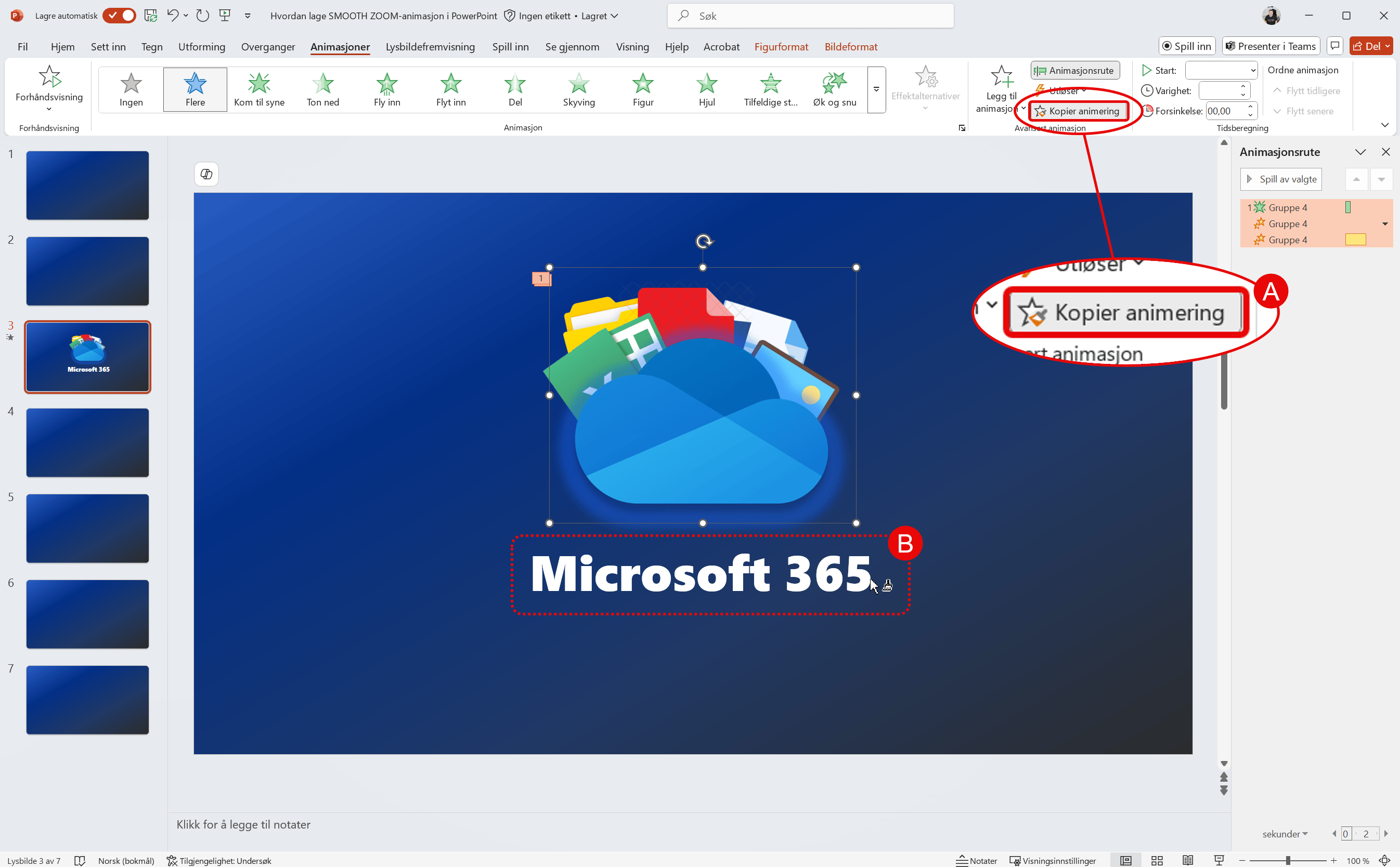1400x867 pixels.
Task: Apply the Hjul animation effect
Action: [x=707, y=89]
